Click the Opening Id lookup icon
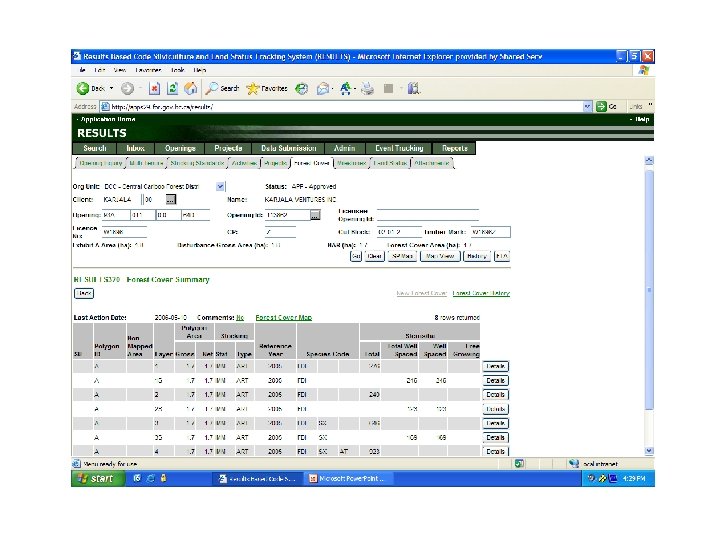The width and height of the screenshot is (720, 540). coord(315,214)
